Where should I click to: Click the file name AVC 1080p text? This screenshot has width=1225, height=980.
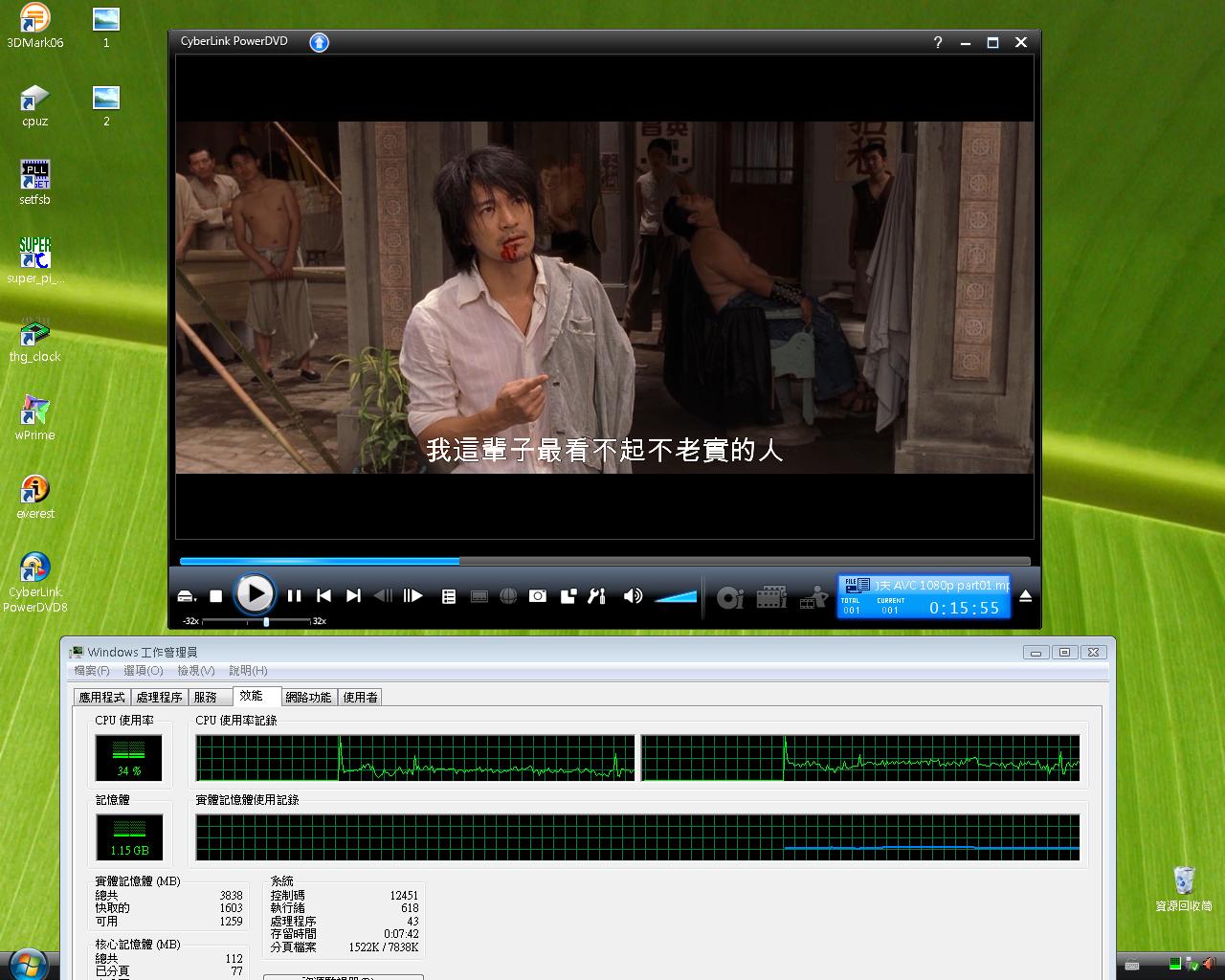(x=944, y=585)
